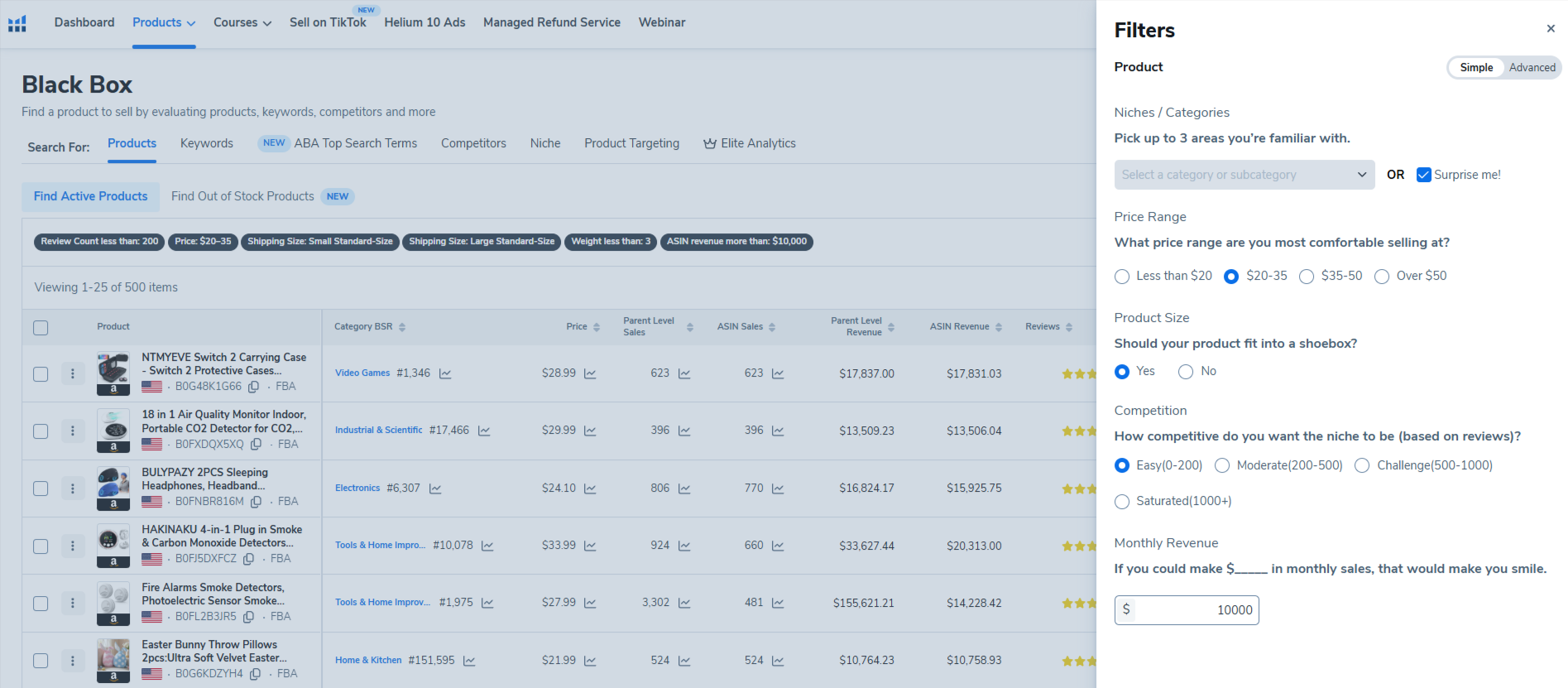Open BSR history chart for Home & Kitchen #151,595
The image size is (1568, 688).
[x=469, y=661]
